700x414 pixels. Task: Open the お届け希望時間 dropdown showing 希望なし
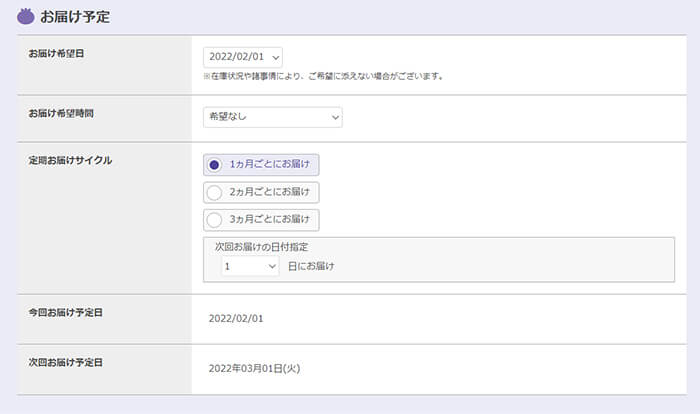coord(272,117)
